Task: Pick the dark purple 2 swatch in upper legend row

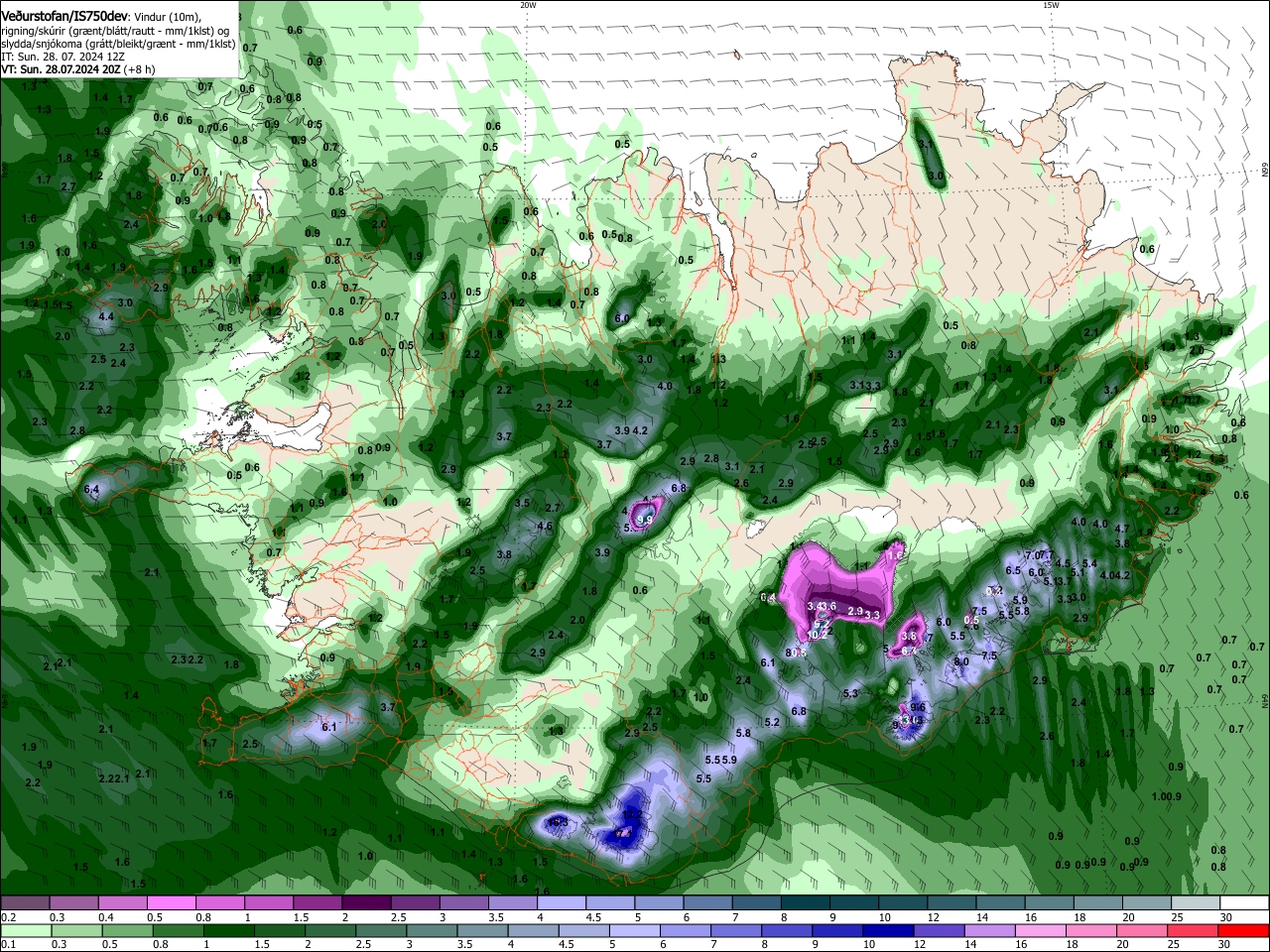Action: (365, 903)
